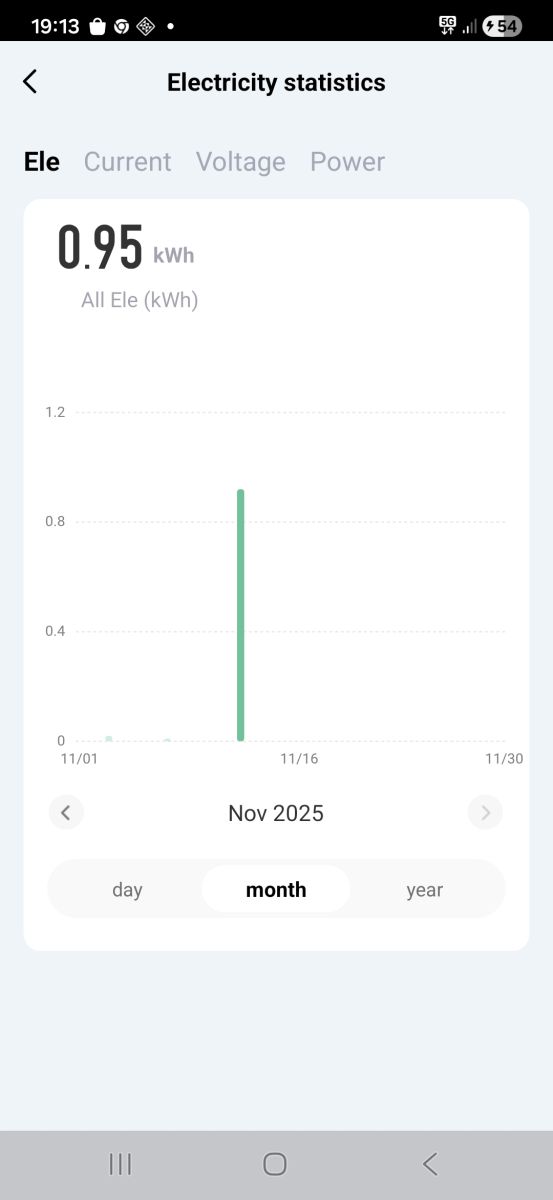
Task: Tap the Android home button
Action: pos(275,1164)
